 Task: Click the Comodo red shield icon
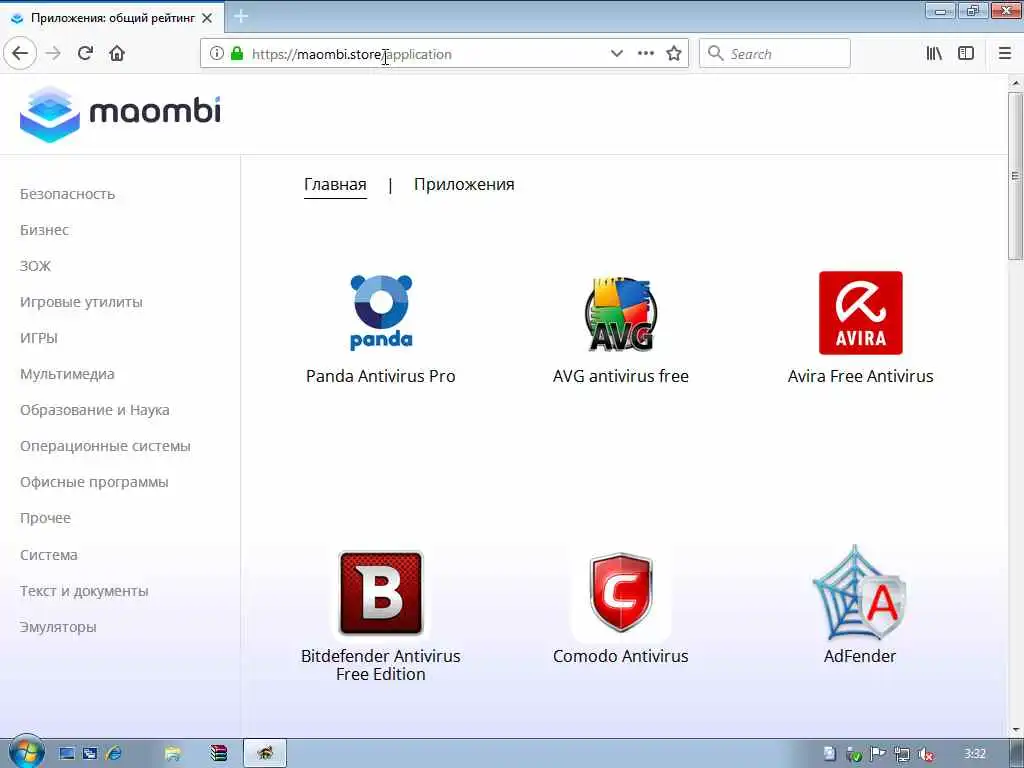coord(620,593)
